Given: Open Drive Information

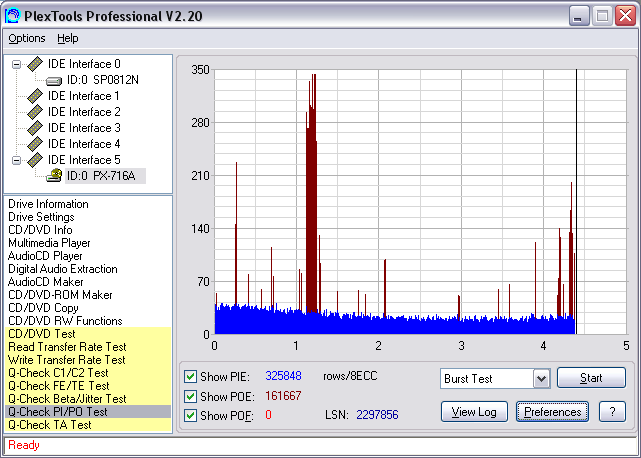Looking at the screenshot, I should click(x=48, y=204).
